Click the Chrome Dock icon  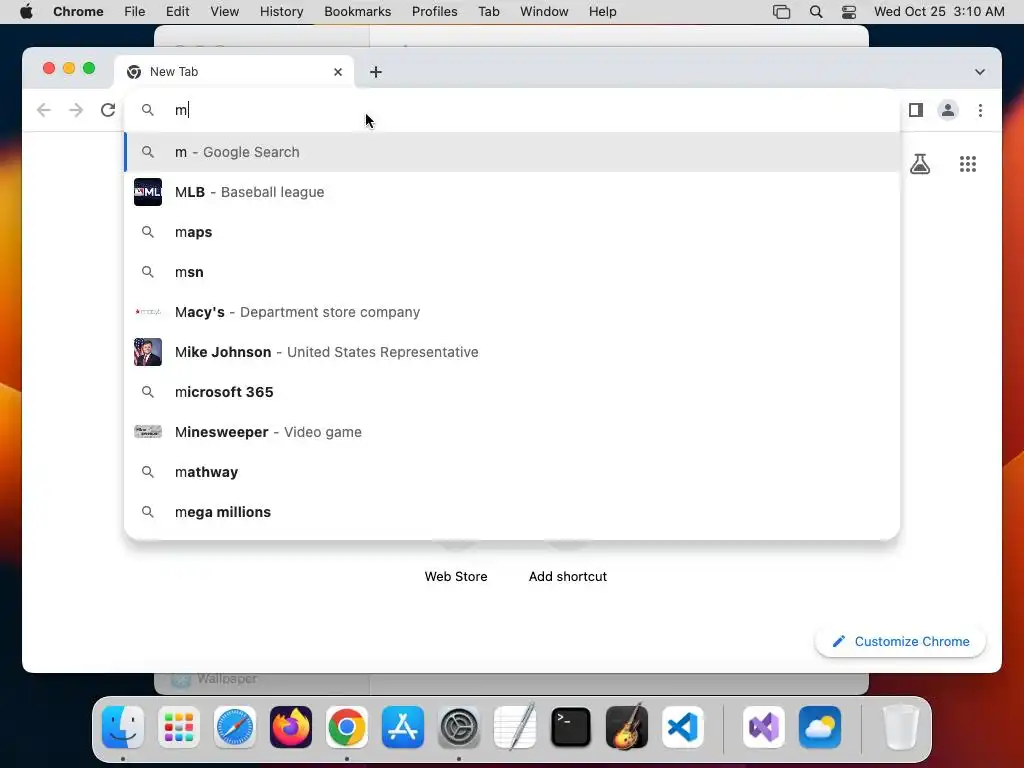point(347,727)
